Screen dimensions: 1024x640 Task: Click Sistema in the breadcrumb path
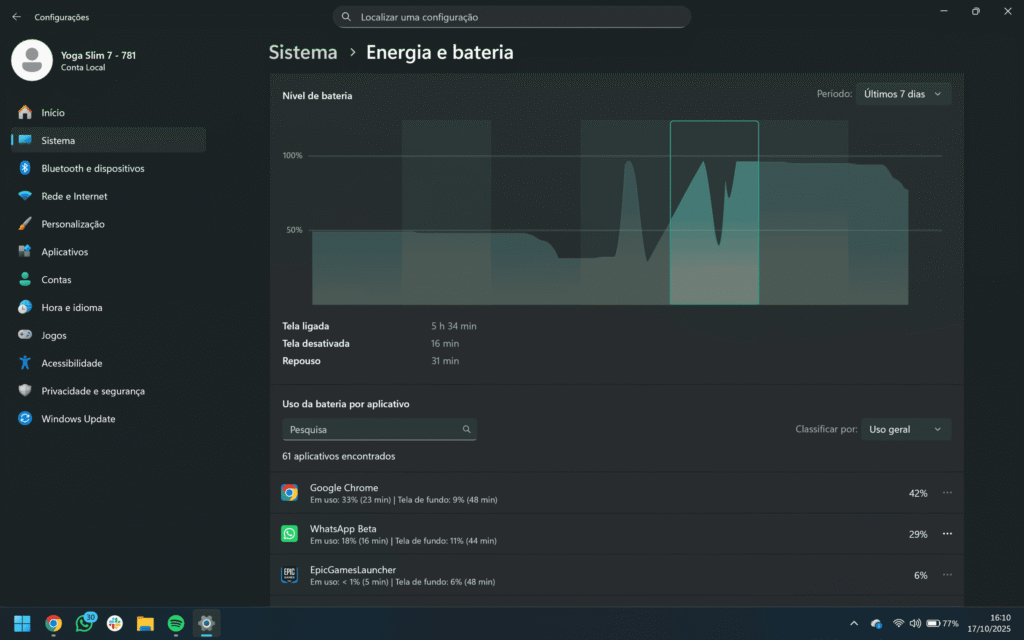pyautogui.click(x=302, y=52)
